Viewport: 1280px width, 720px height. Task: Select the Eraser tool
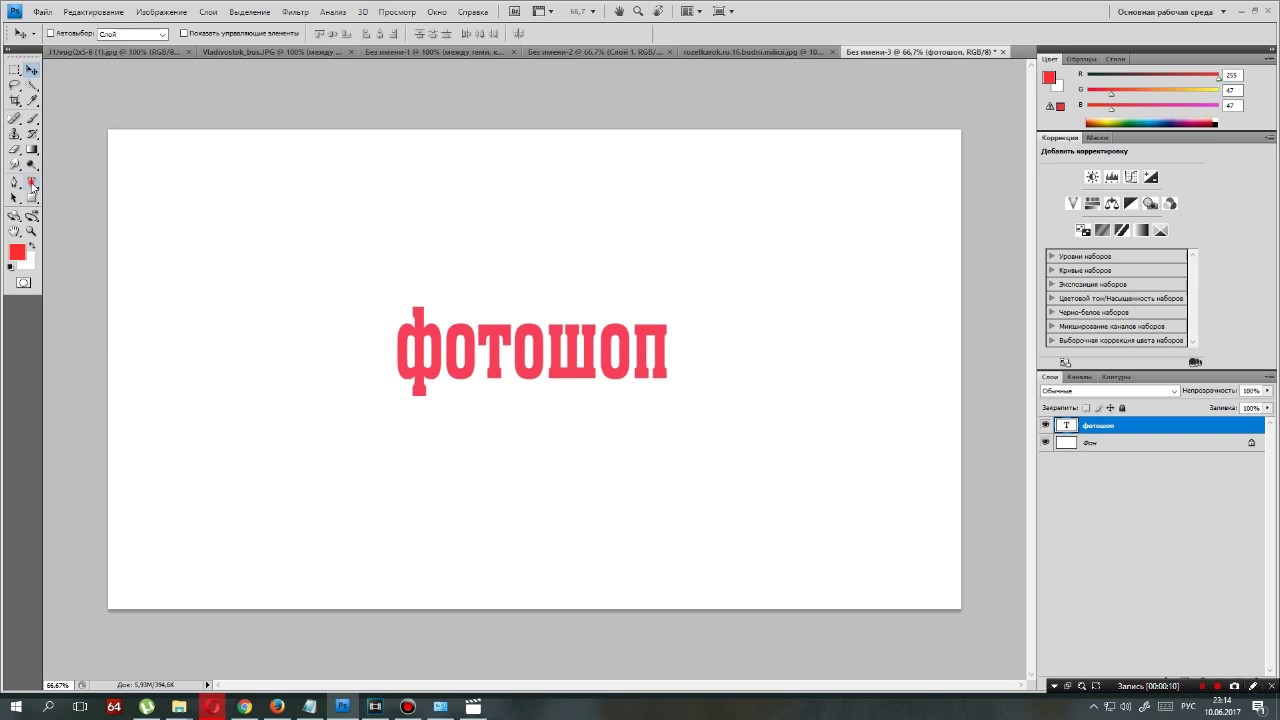click(x=15, y=149)
